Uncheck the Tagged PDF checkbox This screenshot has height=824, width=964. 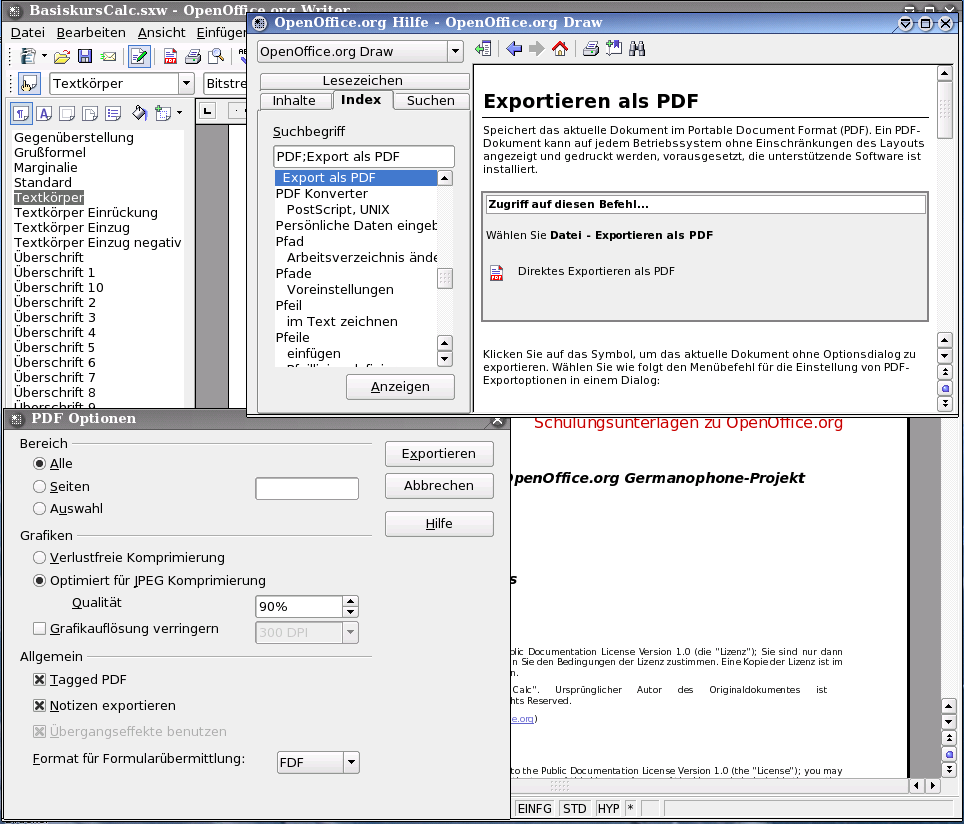(40, 680)
